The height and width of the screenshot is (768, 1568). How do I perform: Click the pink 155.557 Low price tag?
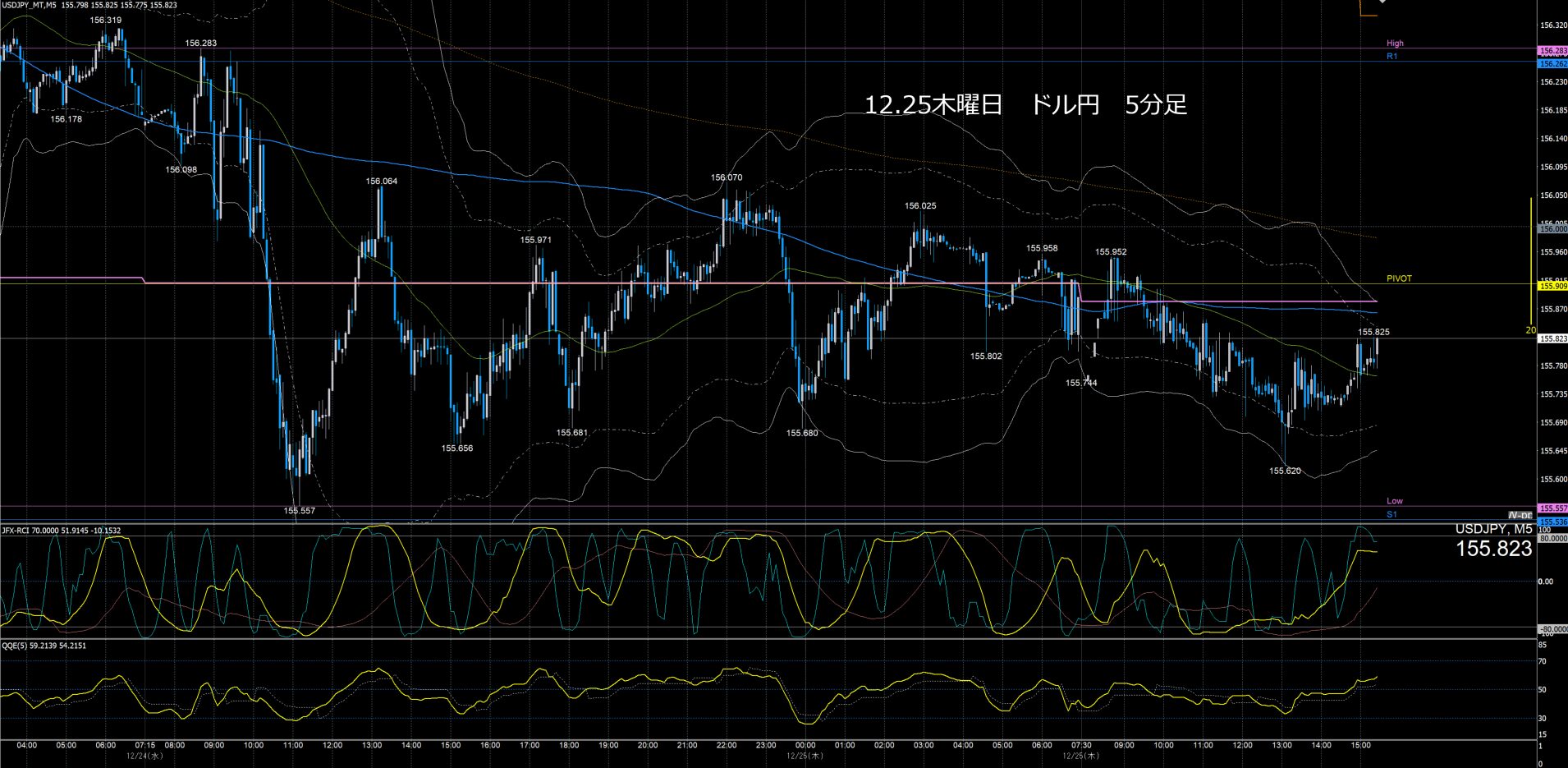[x=1552, y=508]
